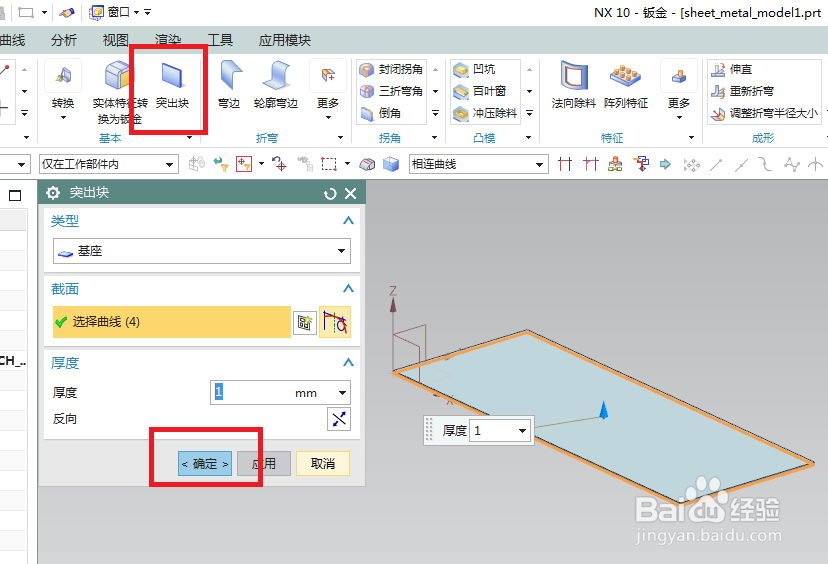Viewport: 828px width, 564px height.
Task: Open the 类型 基座 dropdown
Action: pos(202,251)
